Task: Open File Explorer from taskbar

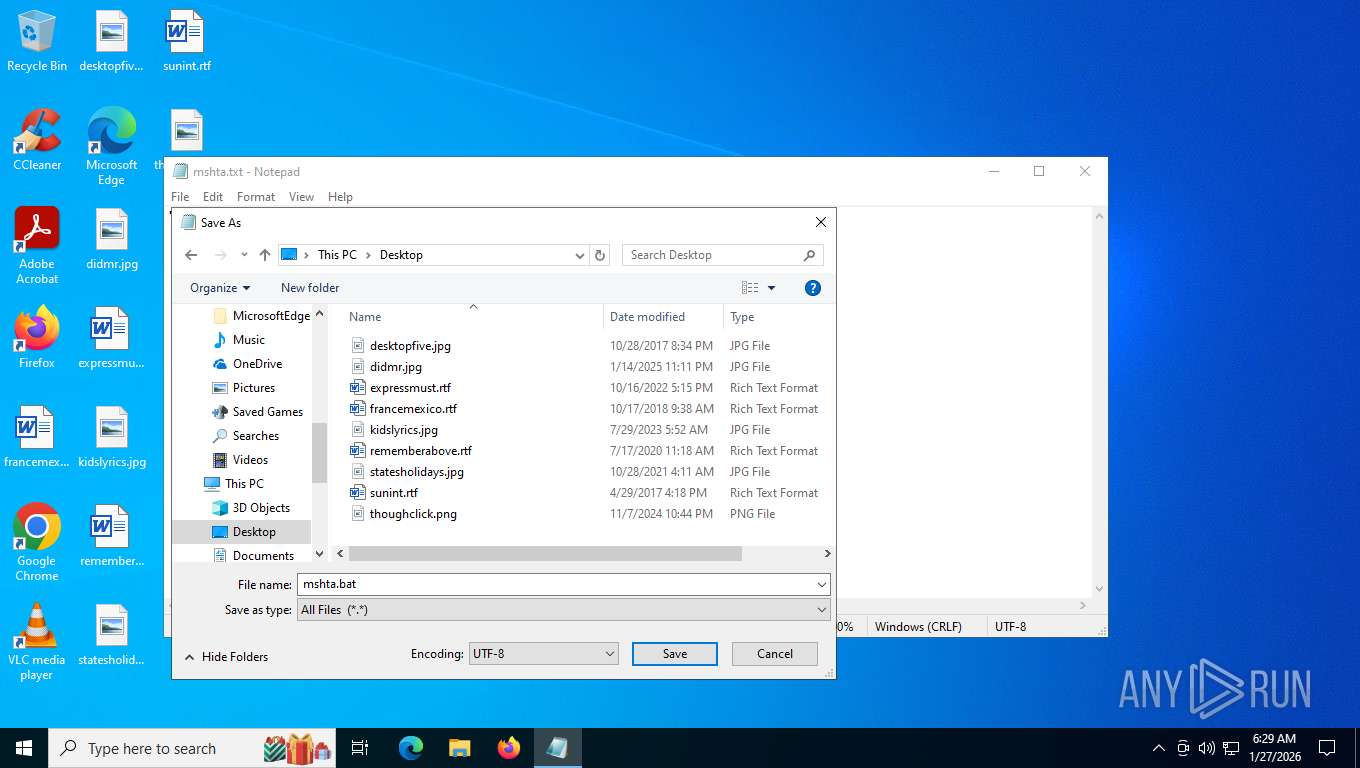Action: click(459, 748)
